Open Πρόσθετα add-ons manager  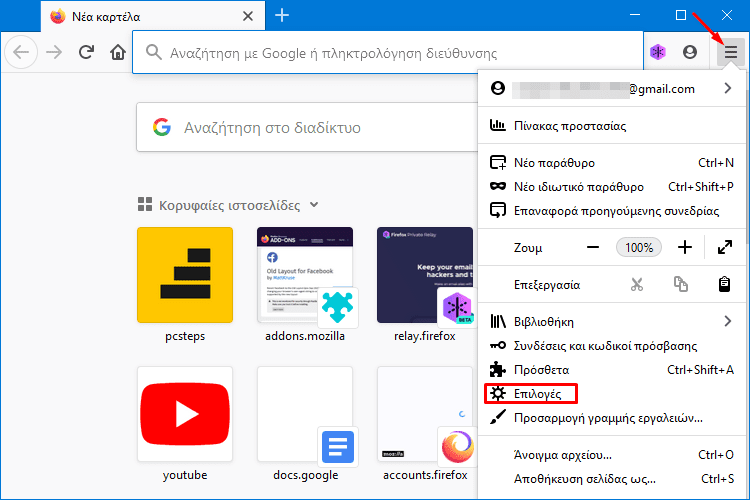612,369
